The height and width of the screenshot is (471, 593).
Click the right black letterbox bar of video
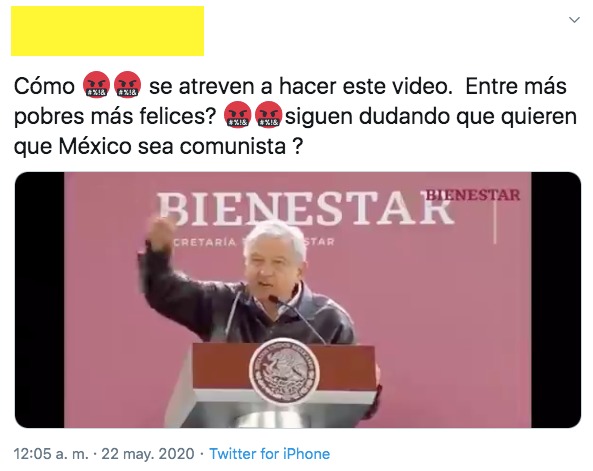tap(556, 300)
